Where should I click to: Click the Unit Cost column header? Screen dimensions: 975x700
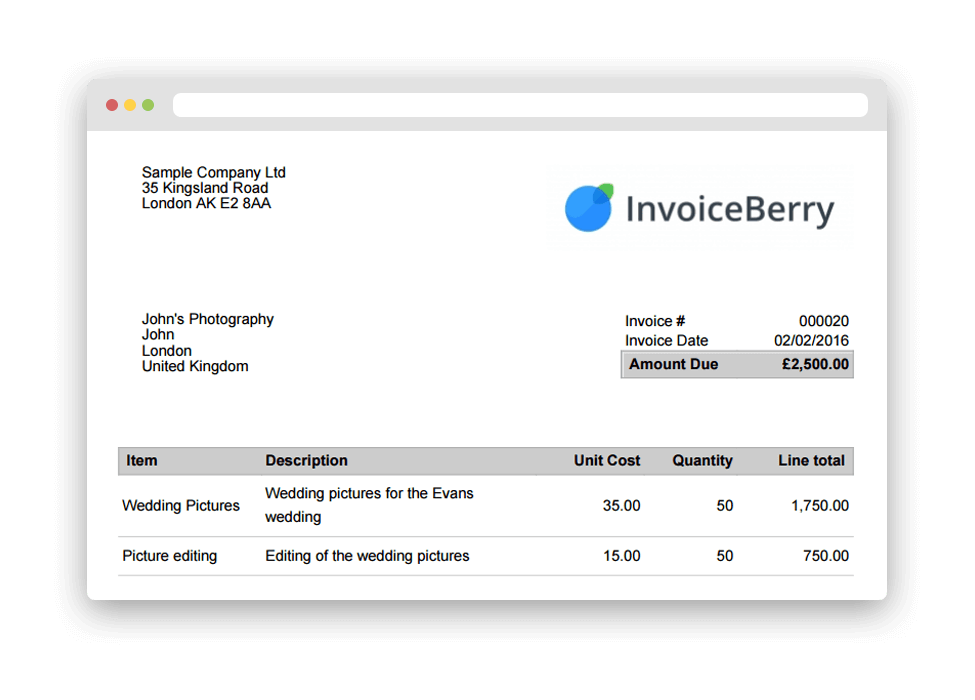[x=606, y=461]
